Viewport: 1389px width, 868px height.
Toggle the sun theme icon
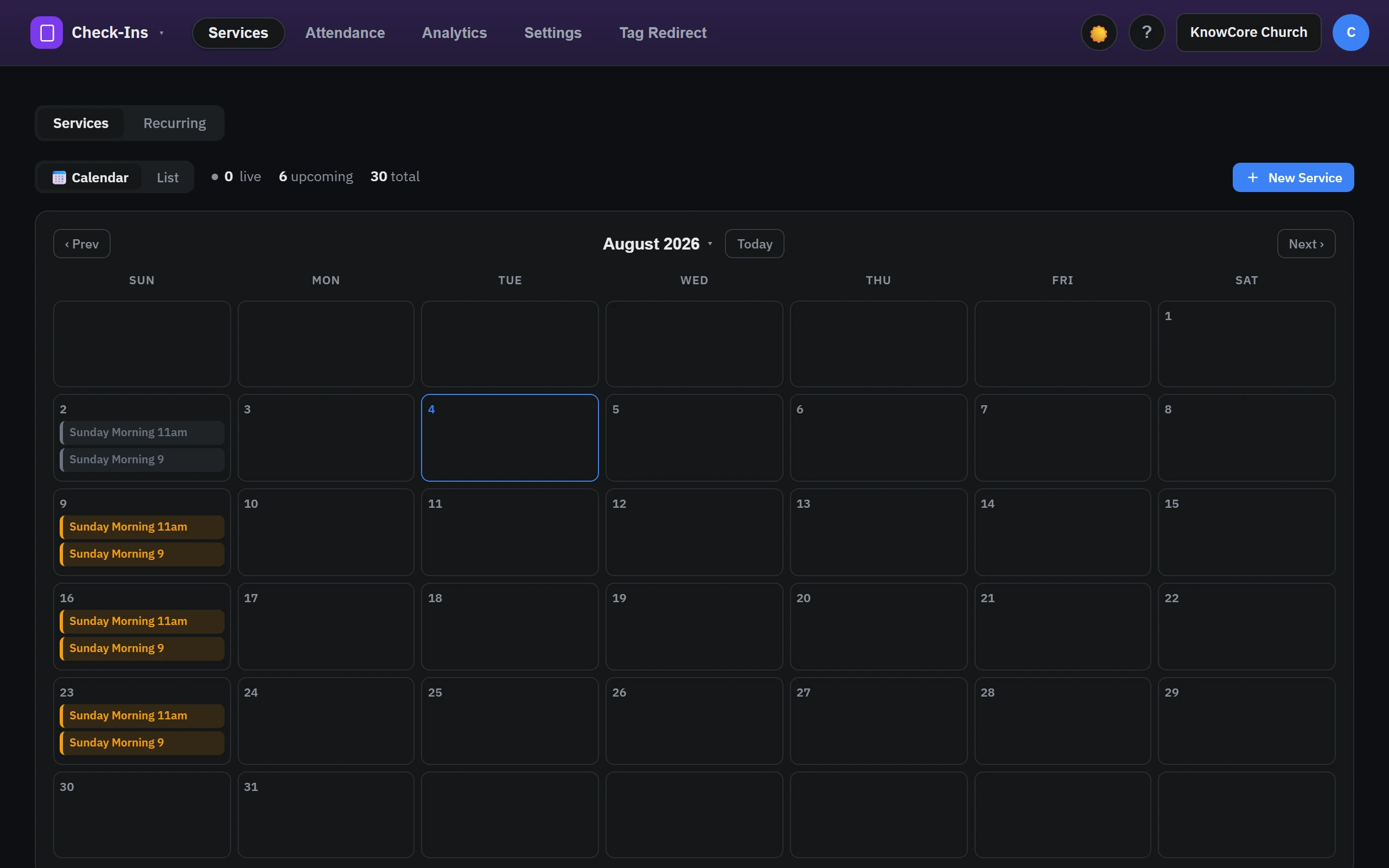point(1099,33)
